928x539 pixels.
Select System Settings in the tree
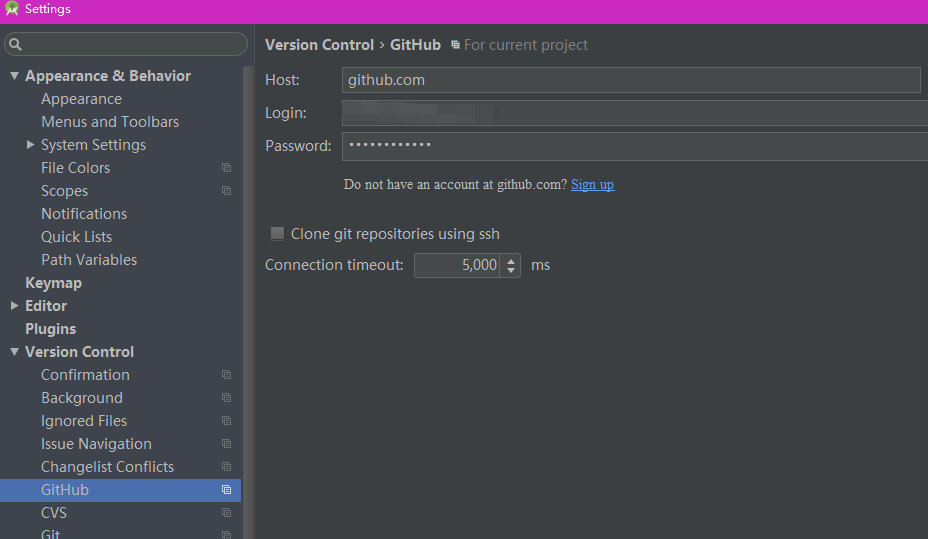(x=94, y=145)
